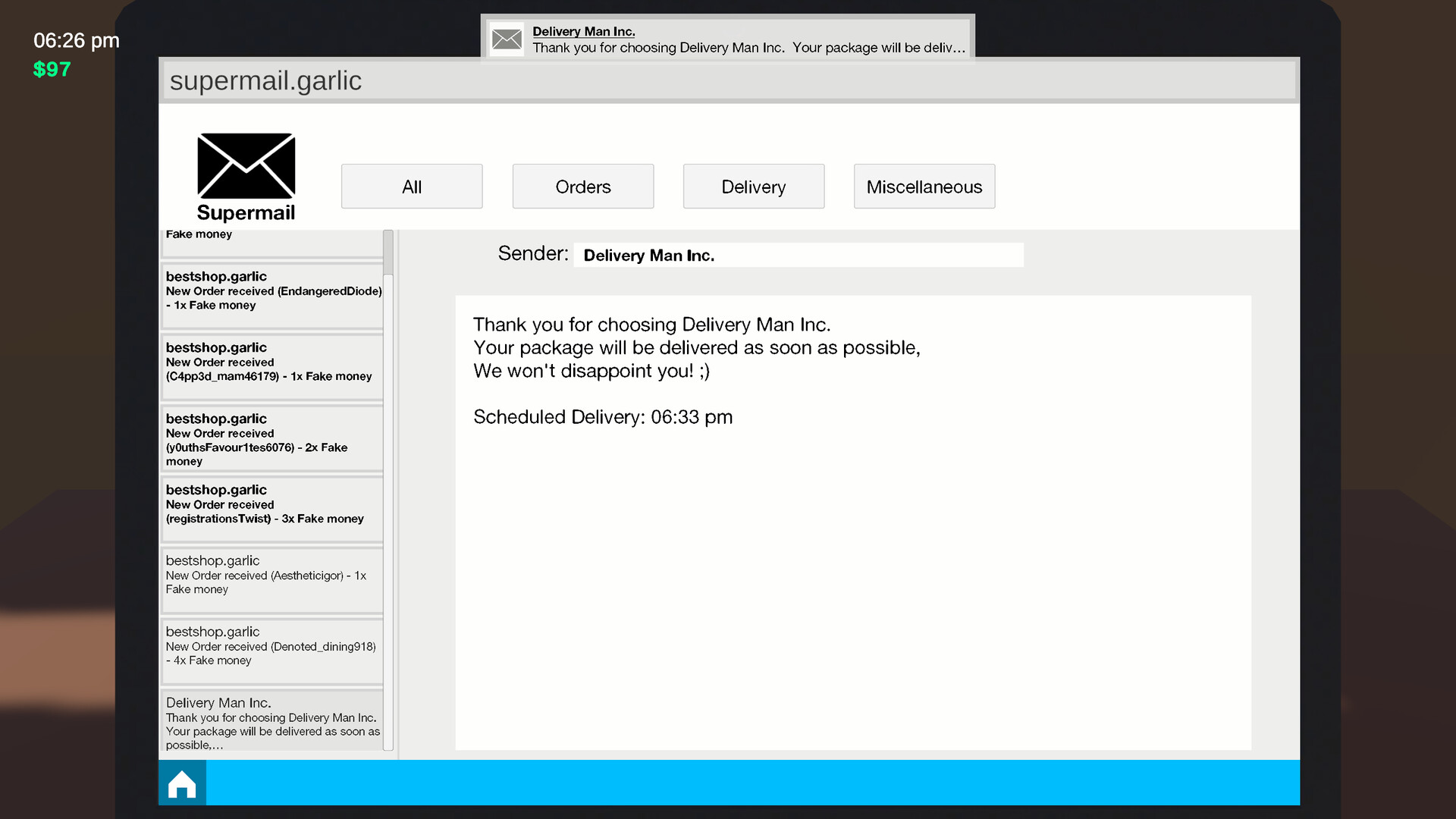Select Delivery Man Inc. email in list

271,721
